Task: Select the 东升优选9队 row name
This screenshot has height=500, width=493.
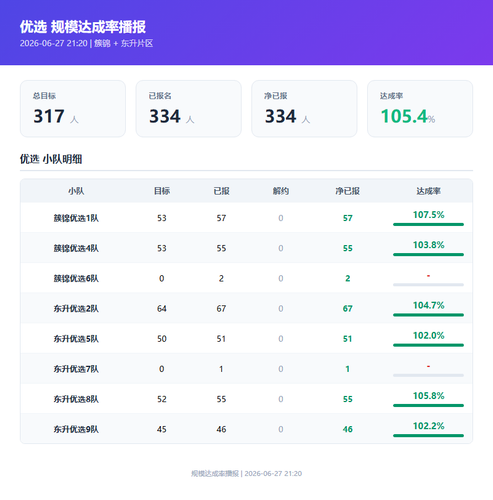Action: point(76,429)
